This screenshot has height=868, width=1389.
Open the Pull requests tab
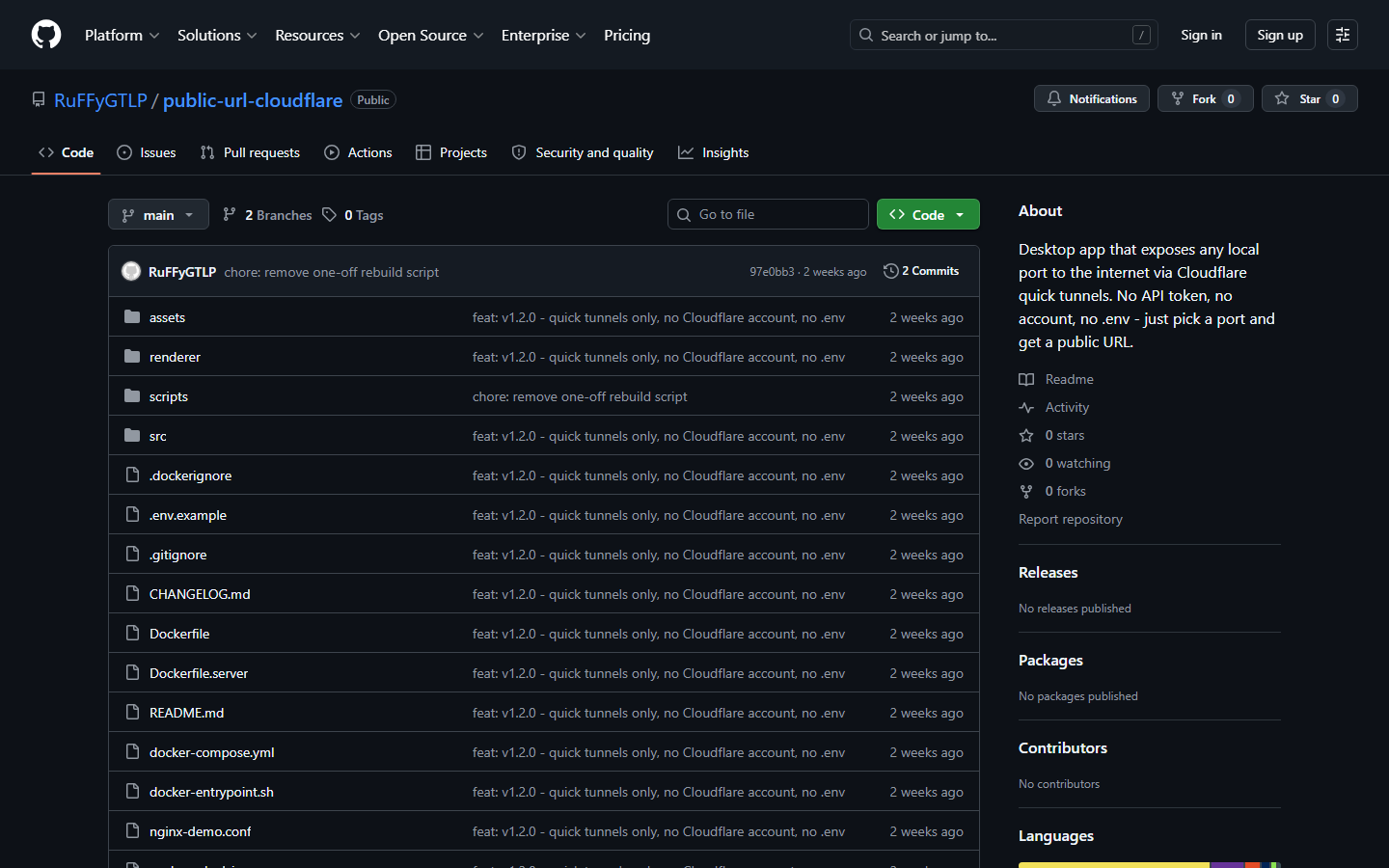click(x=250, y=152)
